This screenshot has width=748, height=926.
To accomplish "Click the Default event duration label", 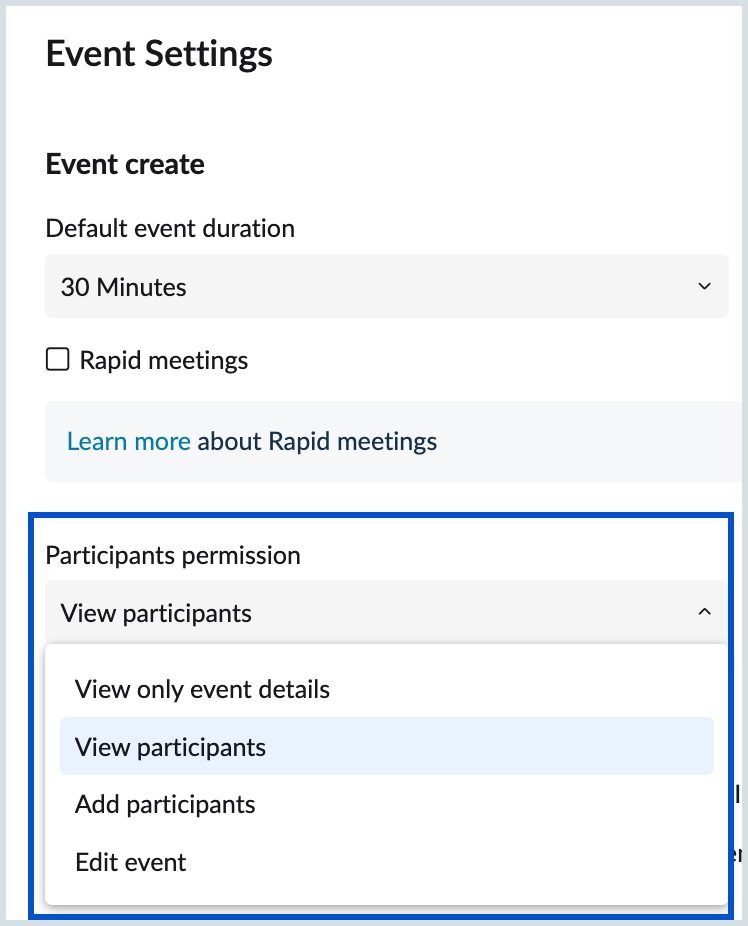I will pyautogui.click(x=170, y=228).
